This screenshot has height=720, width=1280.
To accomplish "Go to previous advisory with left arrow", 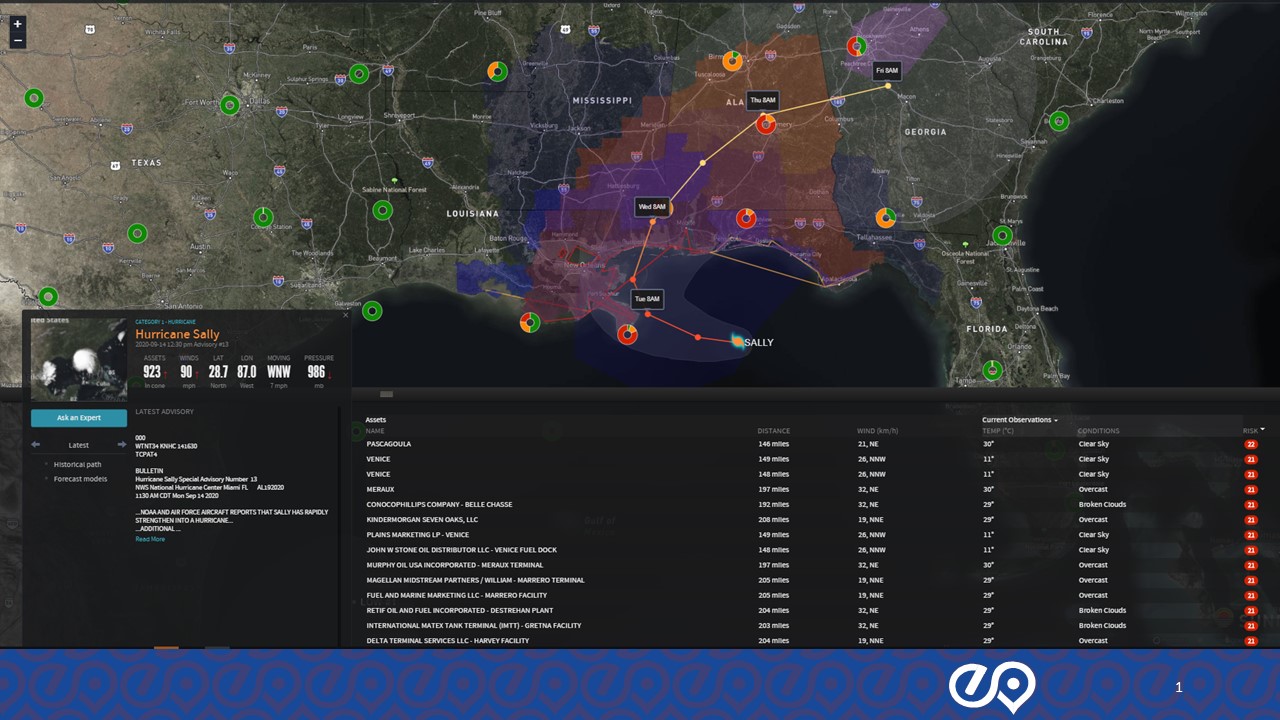I will click(x=36, y=445).
